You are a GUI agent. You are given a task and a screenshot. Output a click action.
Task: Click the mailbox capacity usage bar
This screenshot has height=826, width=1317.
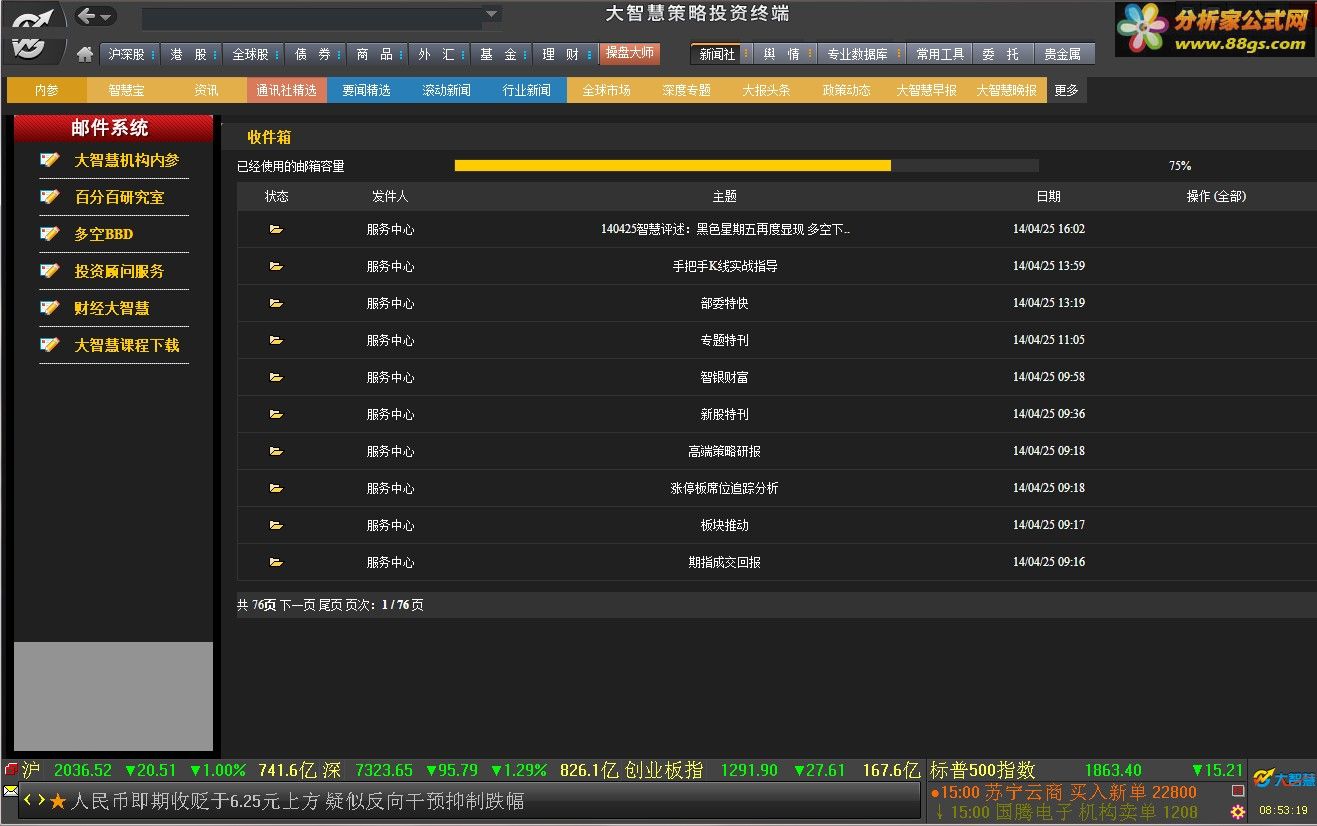[746, 166]
